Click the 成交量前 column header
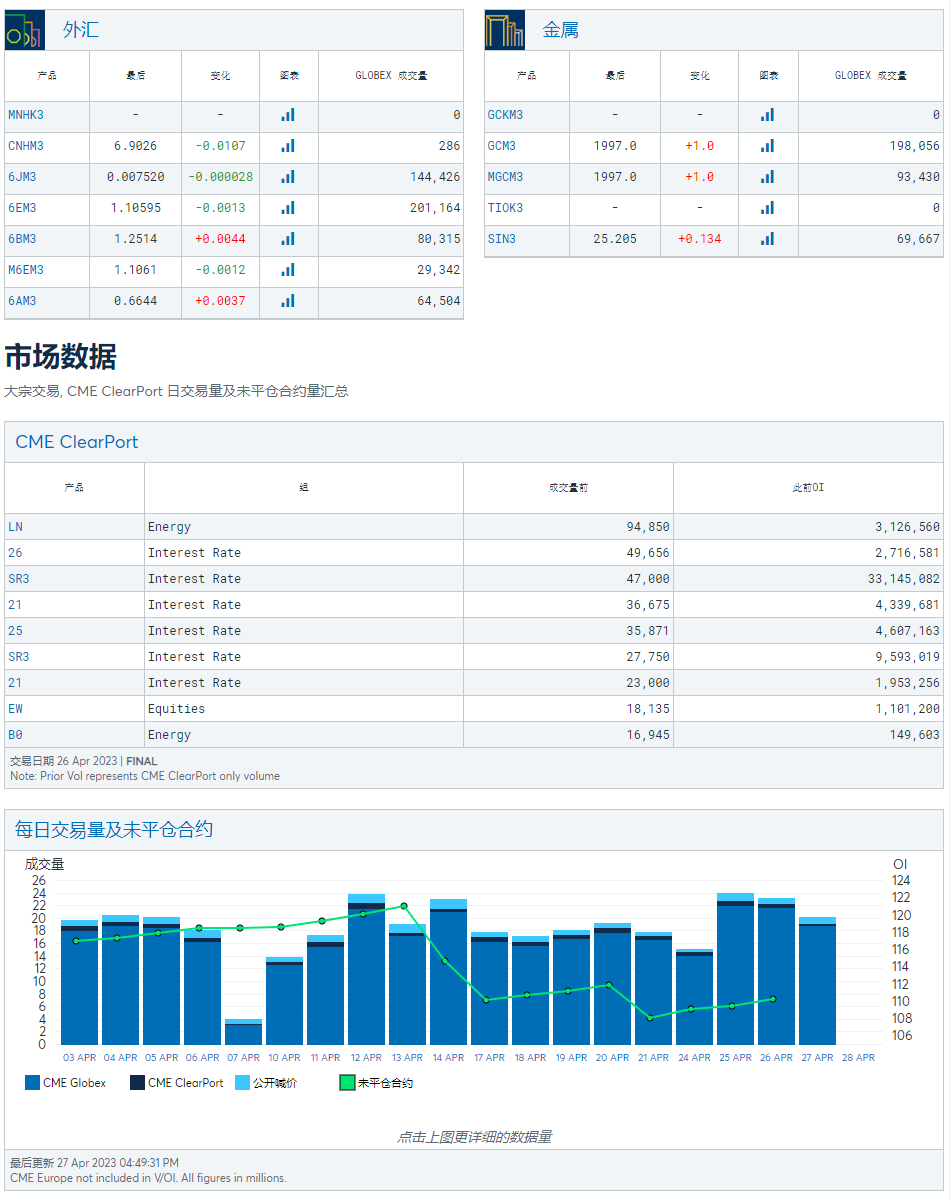This screenshot has width=950, height=1200. pyautogui.click(x=569, y=488)
